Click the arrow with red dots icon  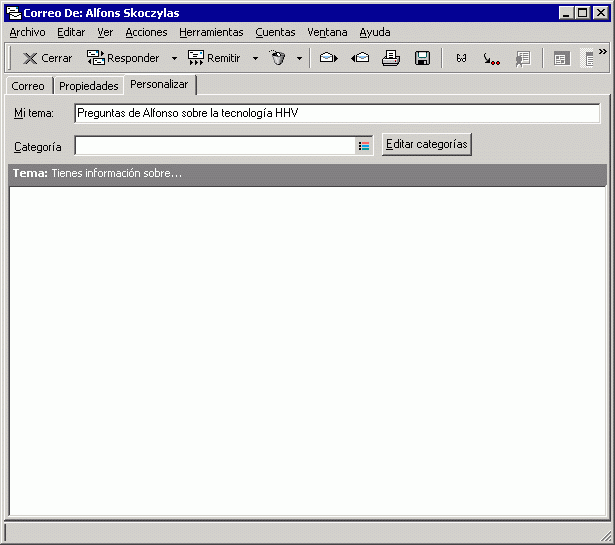(491, 59)
